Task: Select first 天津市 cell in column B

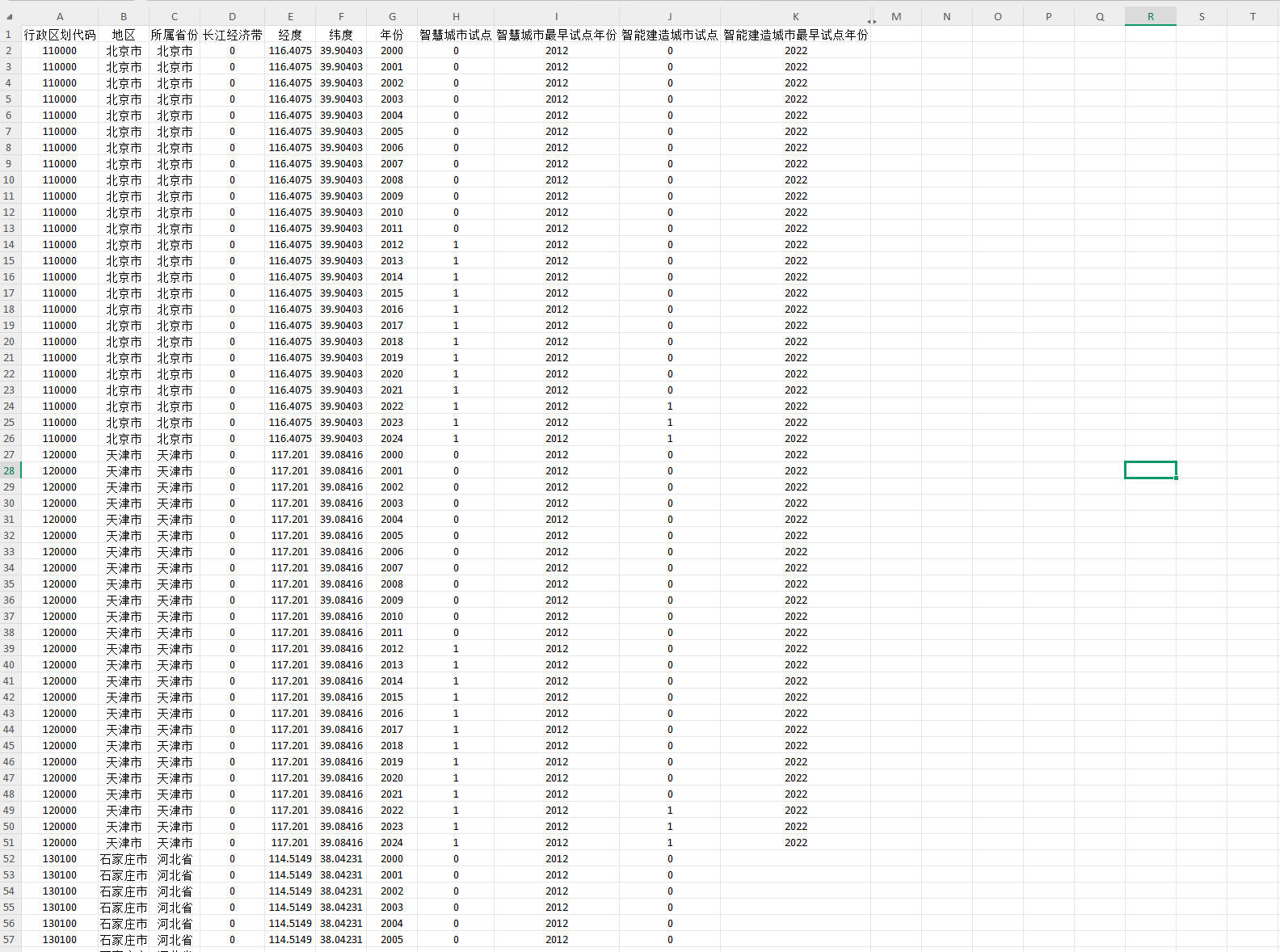Action: 124,455
